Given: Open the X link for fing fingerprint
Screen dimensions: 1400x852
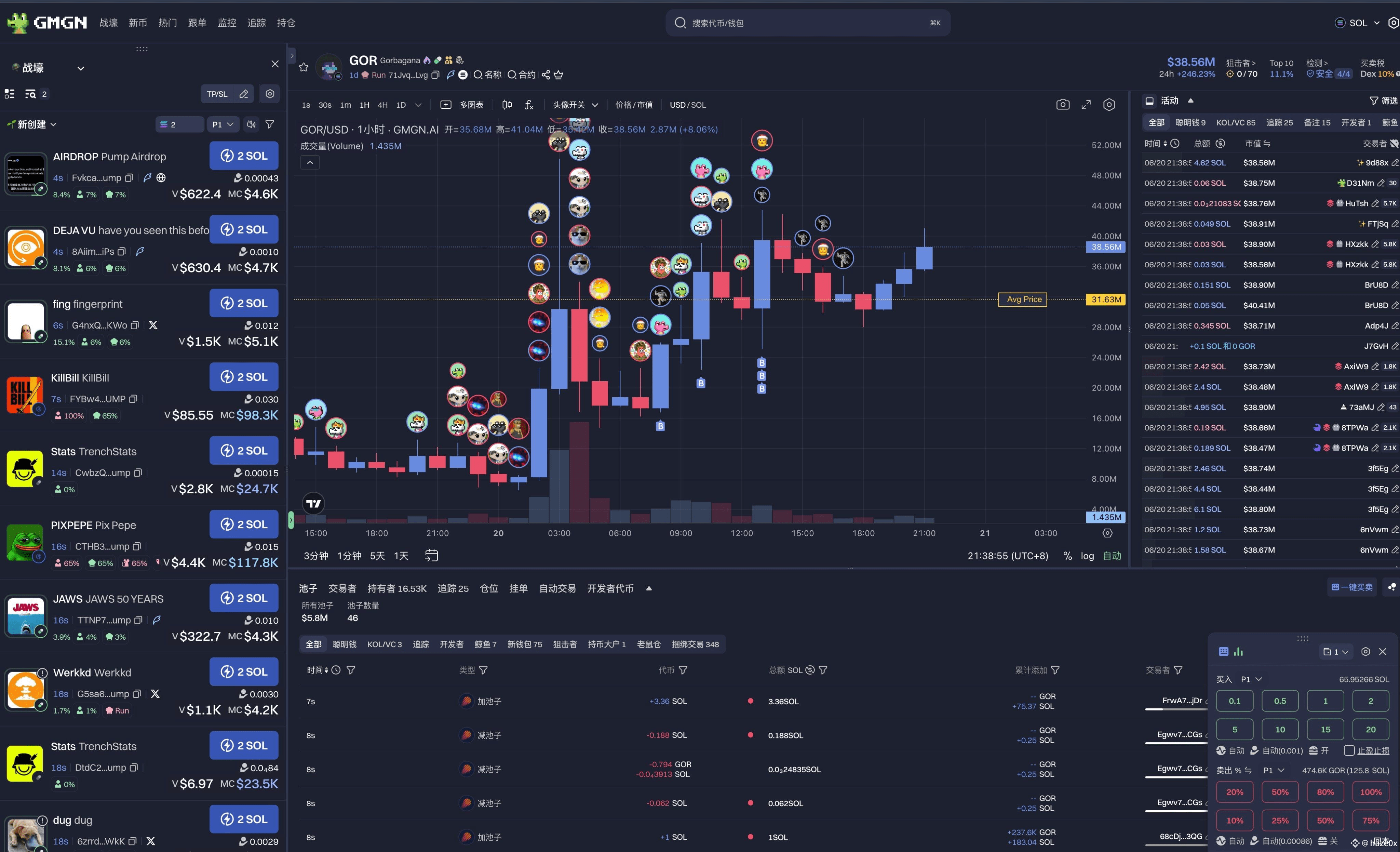Looking at the screenshot, I should (x=153, y=325).
